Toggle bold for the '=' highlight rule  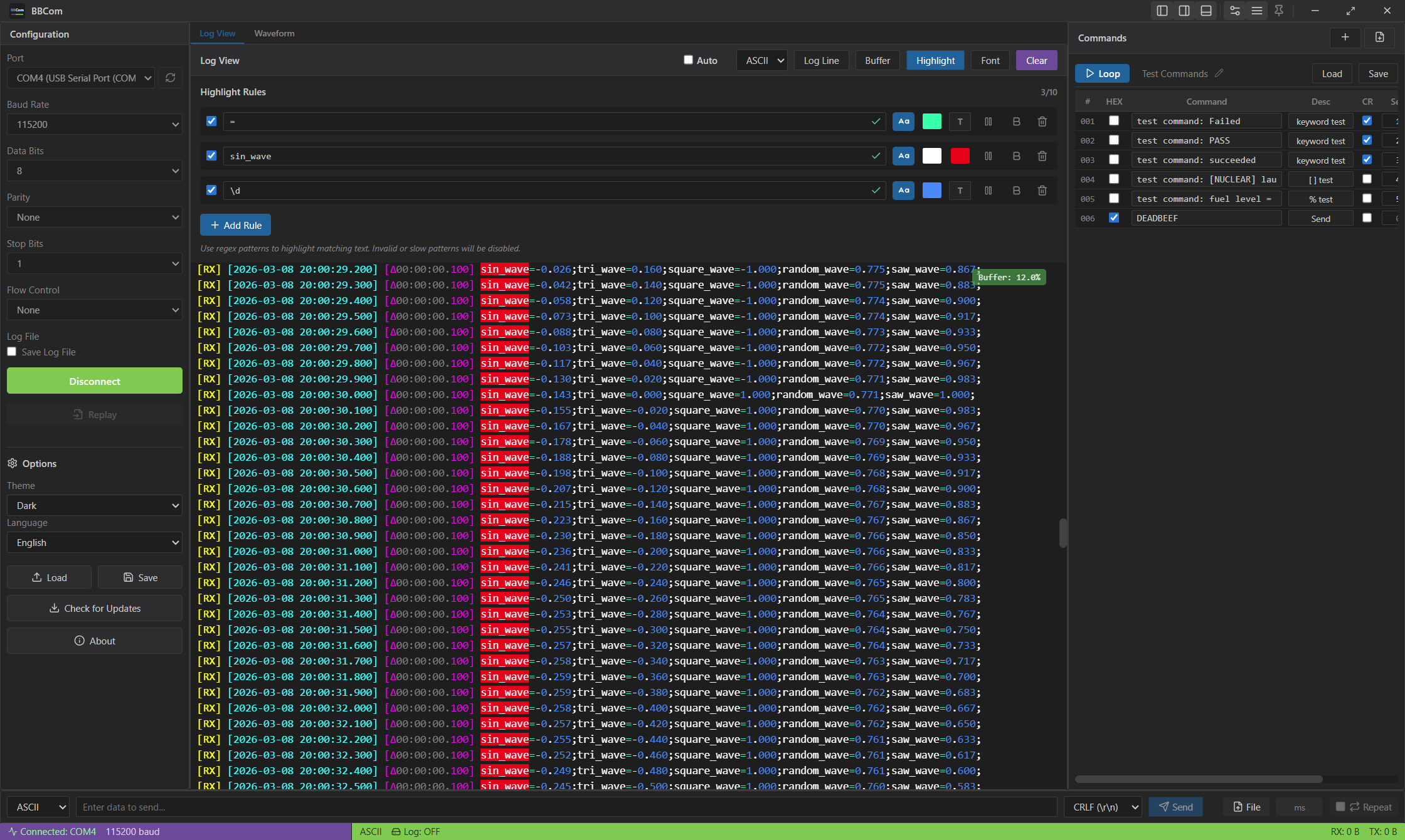[1017, 122]
